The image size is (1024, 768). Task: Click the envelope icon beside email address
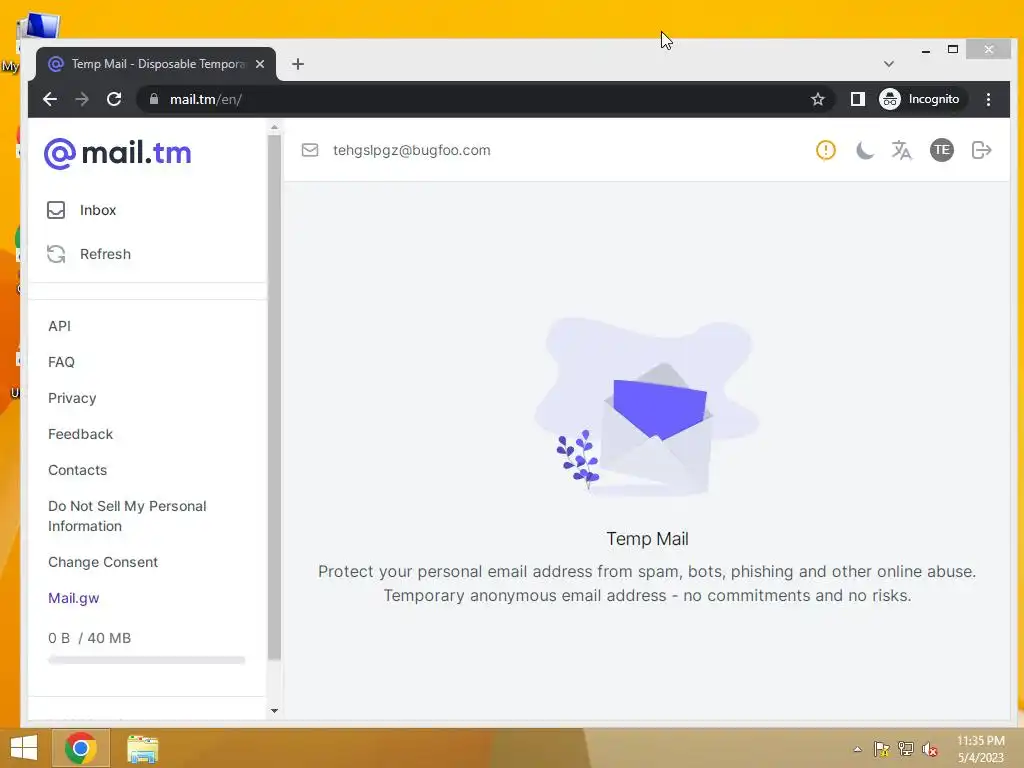[310, 150]
